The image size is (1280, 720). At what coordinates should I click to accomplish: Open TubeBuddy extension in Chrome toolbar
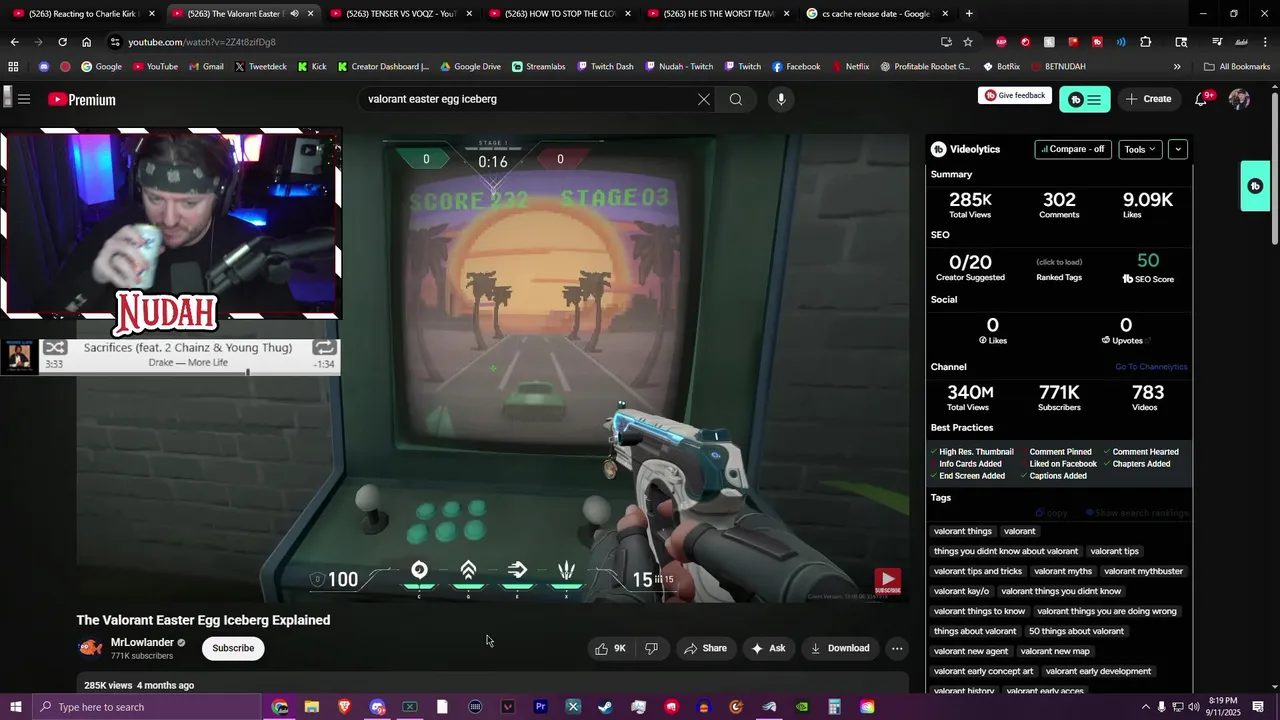coord(1097,42)
